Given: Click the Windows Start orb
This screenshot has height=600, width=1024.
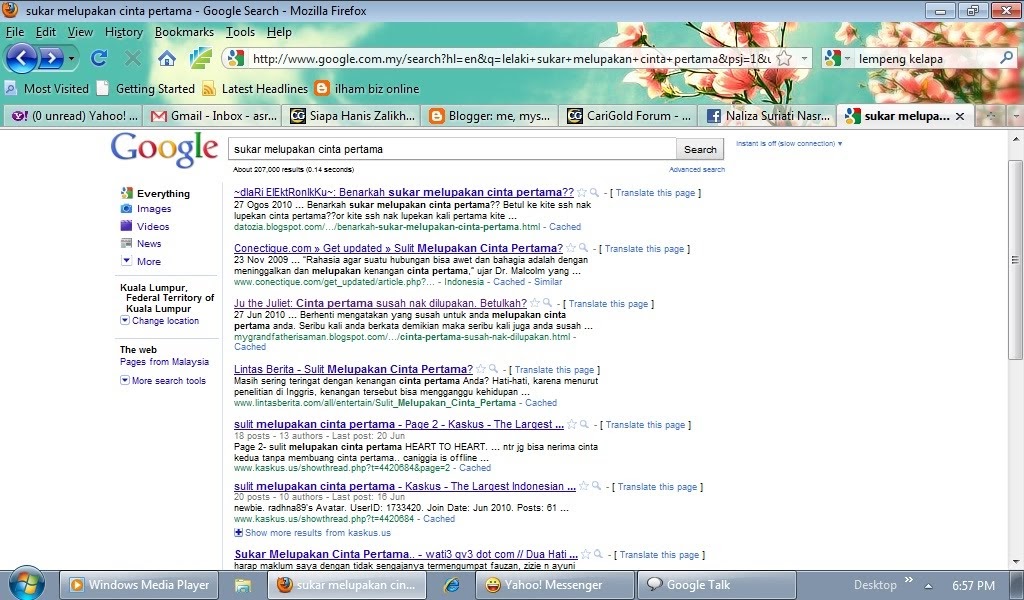Looking at the screenshot, I should coord(26,584).
